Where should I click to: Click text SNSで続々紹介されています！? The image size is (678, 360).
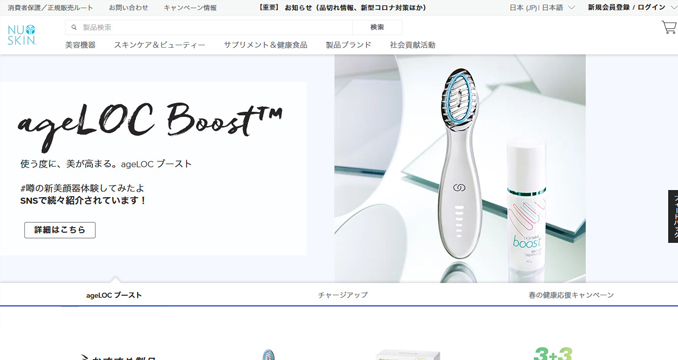point(83,201)
